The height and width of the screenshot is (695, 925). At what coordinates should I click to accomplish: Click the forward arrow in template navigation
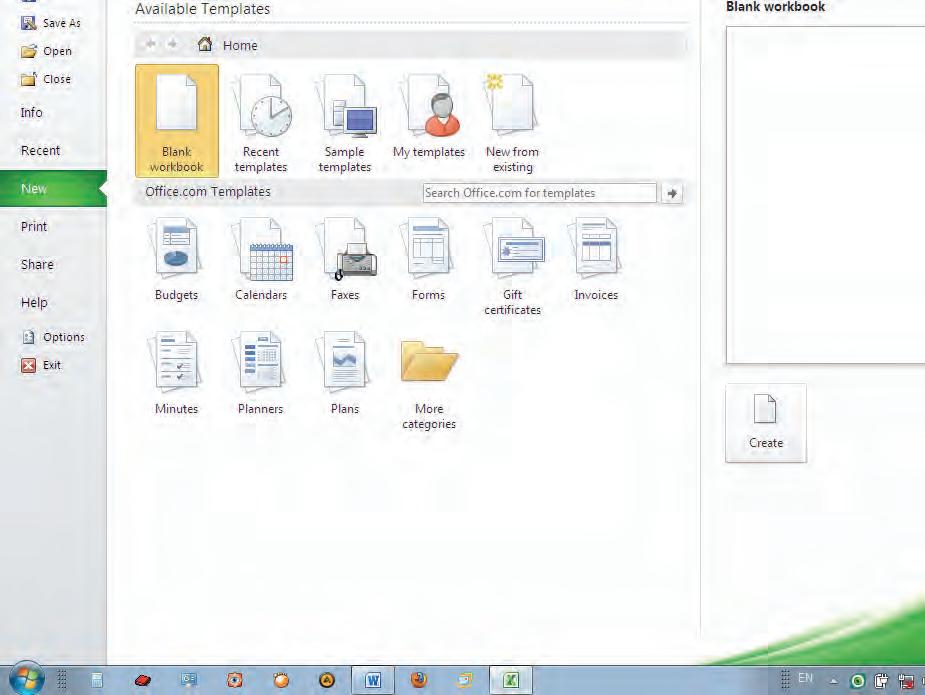[x=172, y=44]
